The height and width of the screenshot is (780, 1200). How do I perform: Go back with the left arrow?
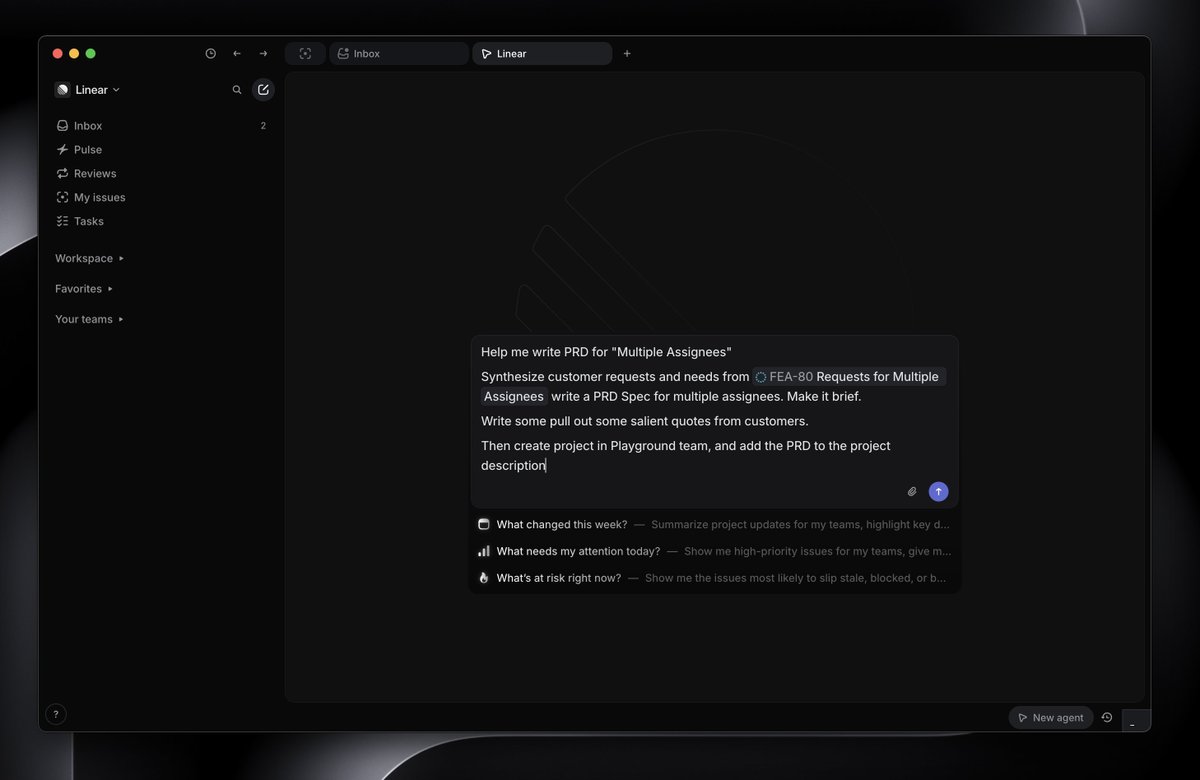[x=237, y=54]
